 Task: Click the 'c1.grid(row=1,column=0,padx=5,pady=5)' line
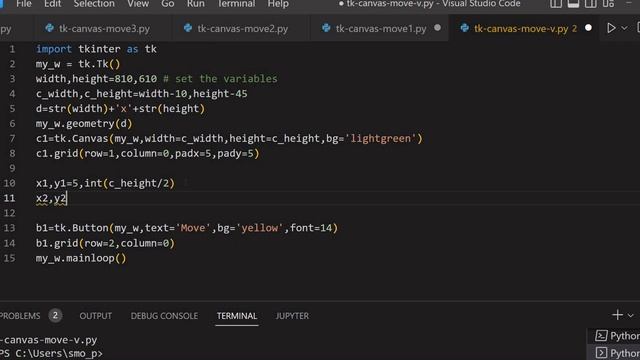click(147, 153)
